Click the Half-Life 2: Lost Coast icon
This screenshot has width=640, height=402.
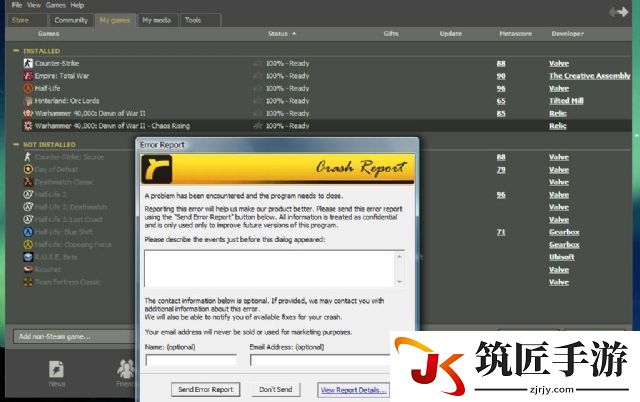(x=28, y=220)
